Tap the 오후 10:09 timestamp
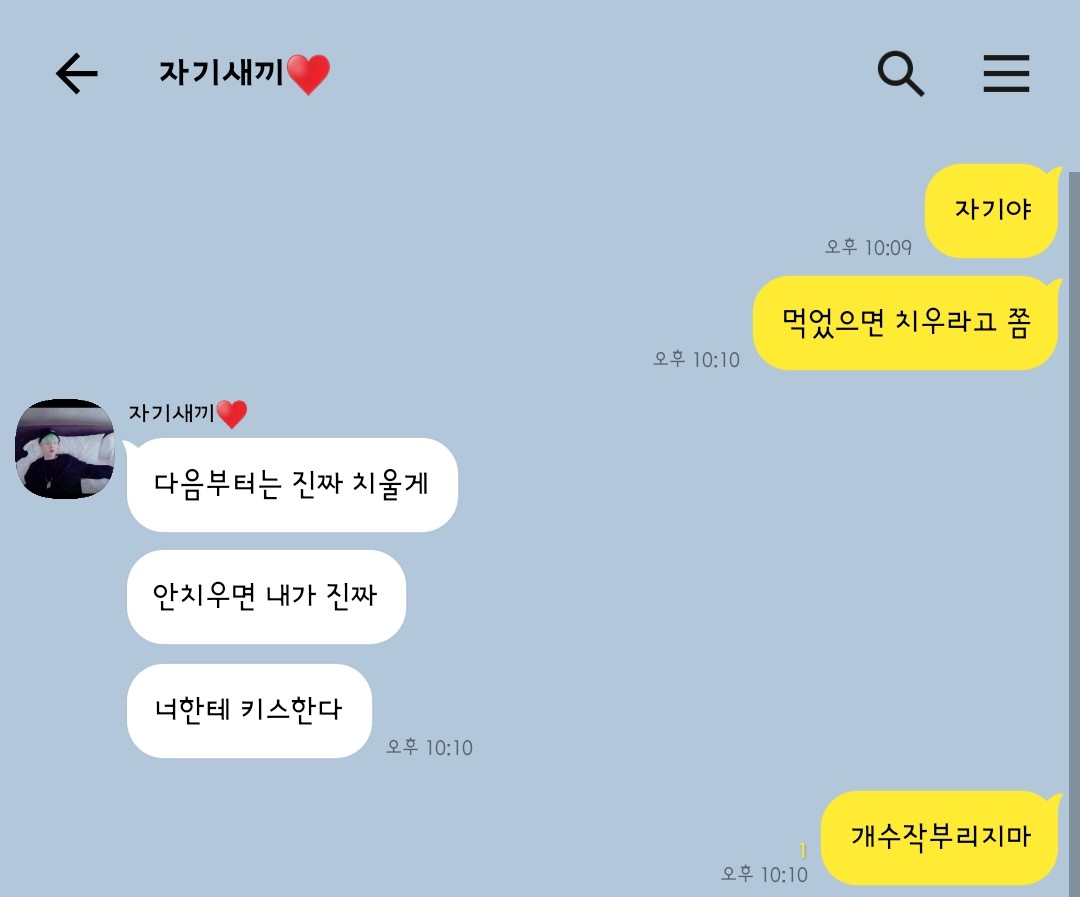The image size is (1080, 897). (869, 247)
